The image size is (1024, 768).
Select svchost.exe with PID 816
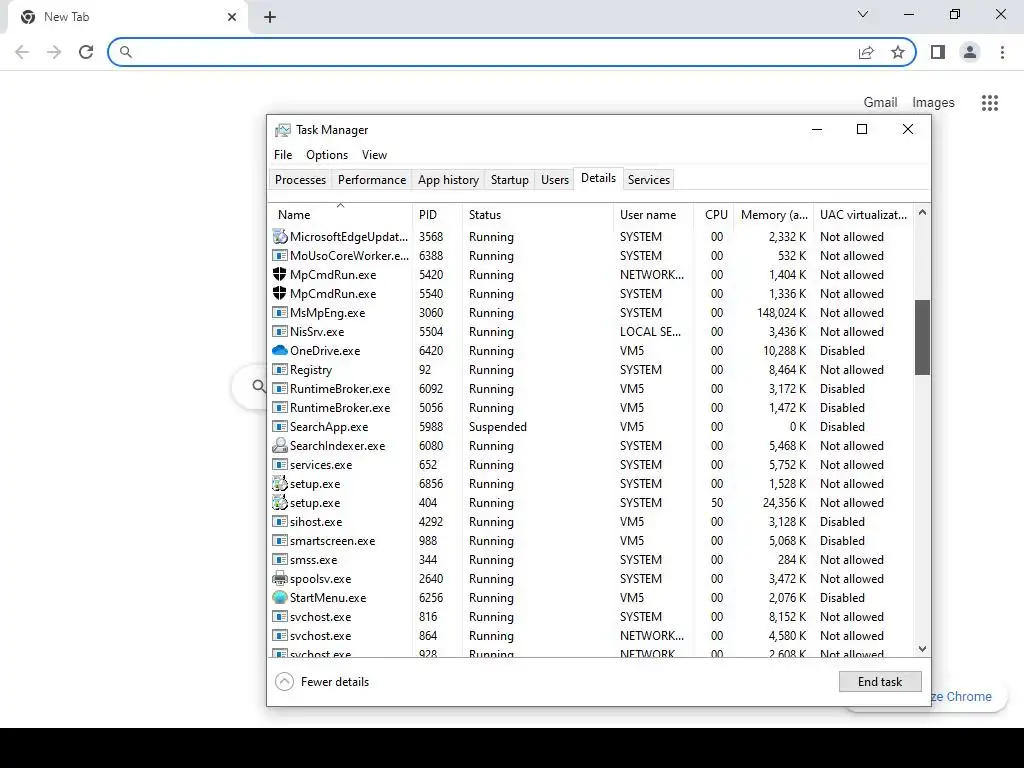(x=591, y=616)
